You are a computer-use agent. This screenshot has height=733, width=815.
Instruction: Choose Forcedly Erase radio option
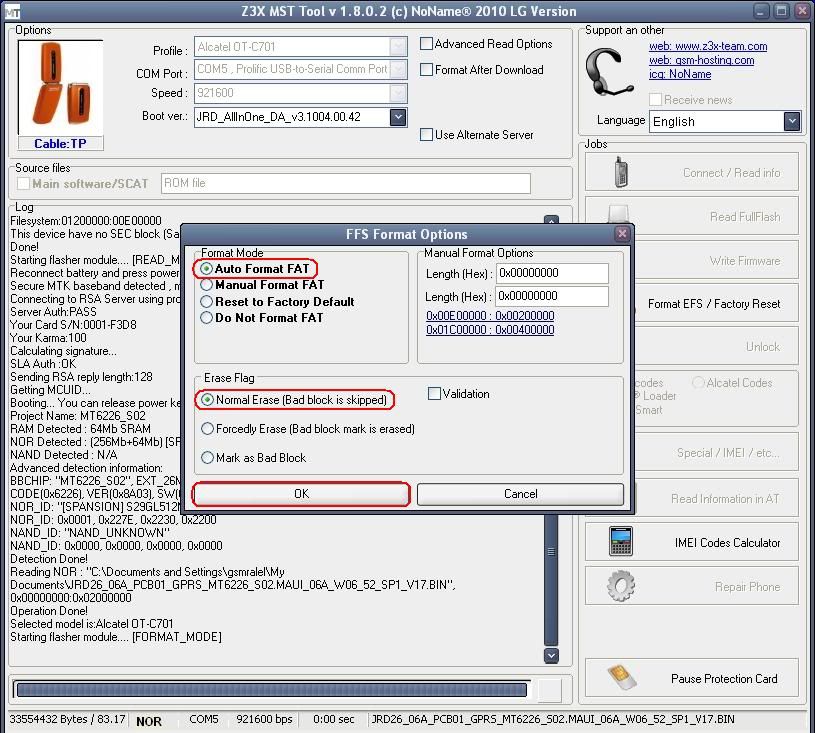point(207,429)
